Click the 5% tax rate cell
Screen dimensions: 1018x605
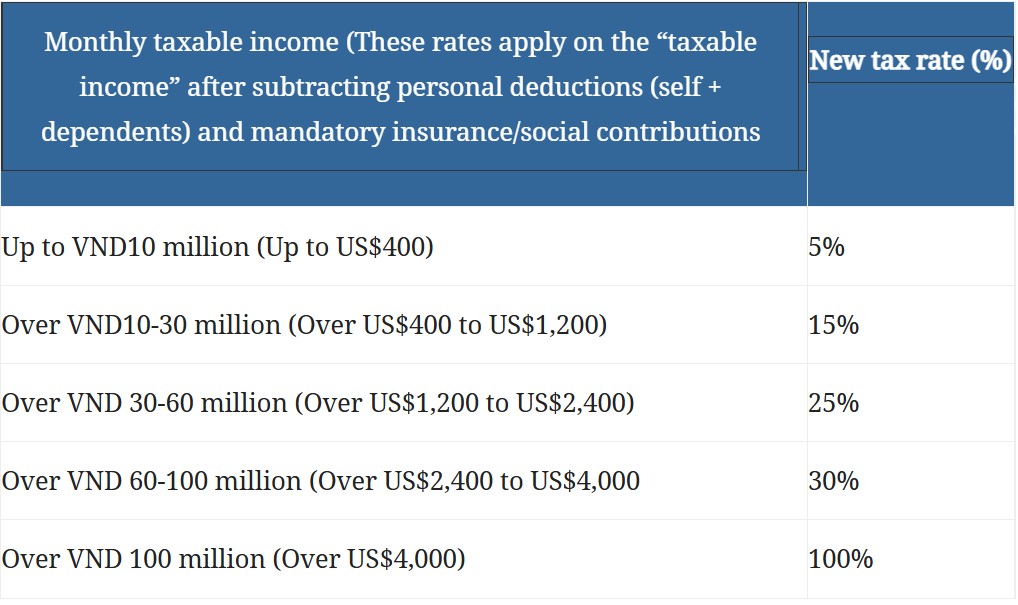coord(826,247)
